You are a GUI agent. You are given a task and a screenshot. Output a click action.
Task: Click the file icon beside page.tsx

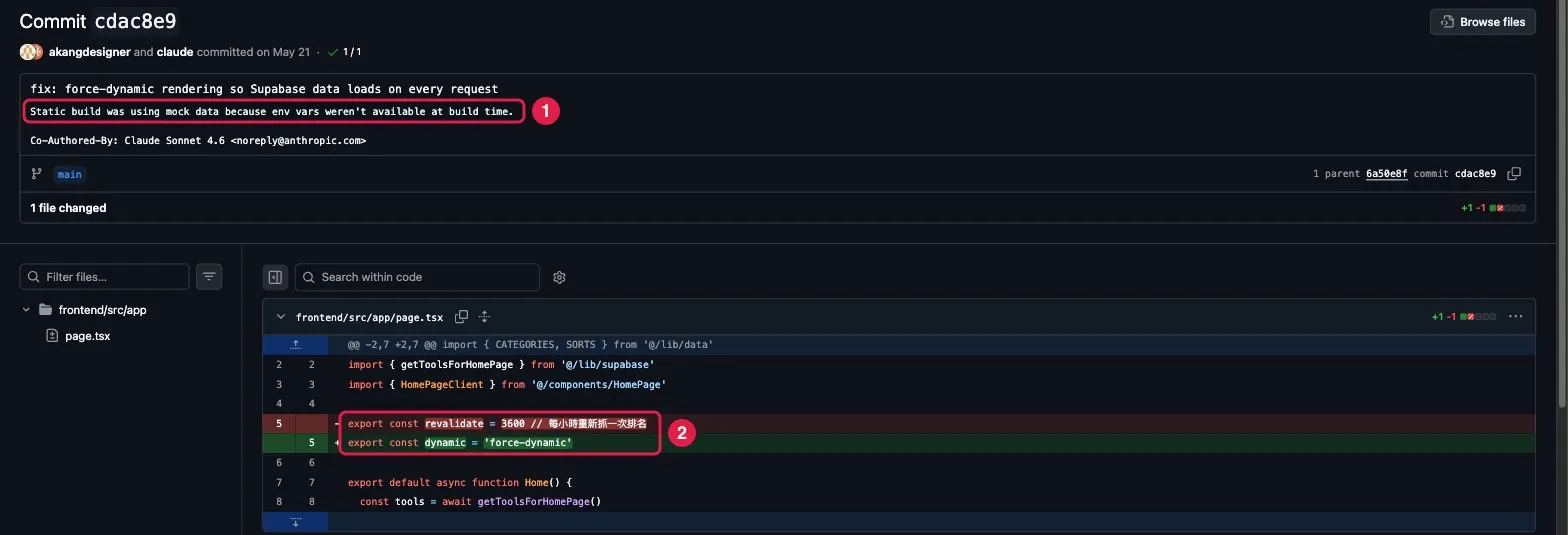(52, 336)
